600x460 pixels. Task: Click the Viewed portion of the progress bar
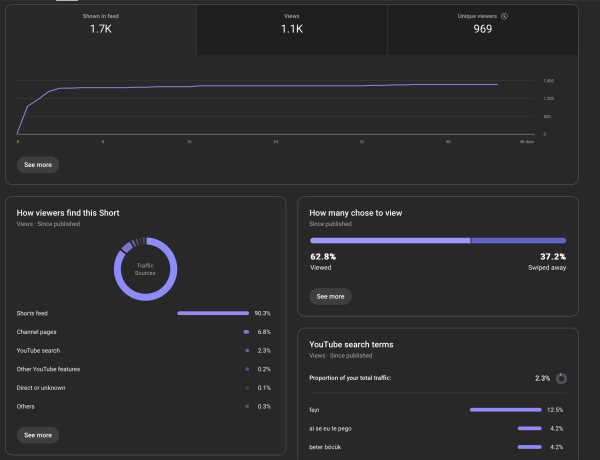(x=390, y=240)
